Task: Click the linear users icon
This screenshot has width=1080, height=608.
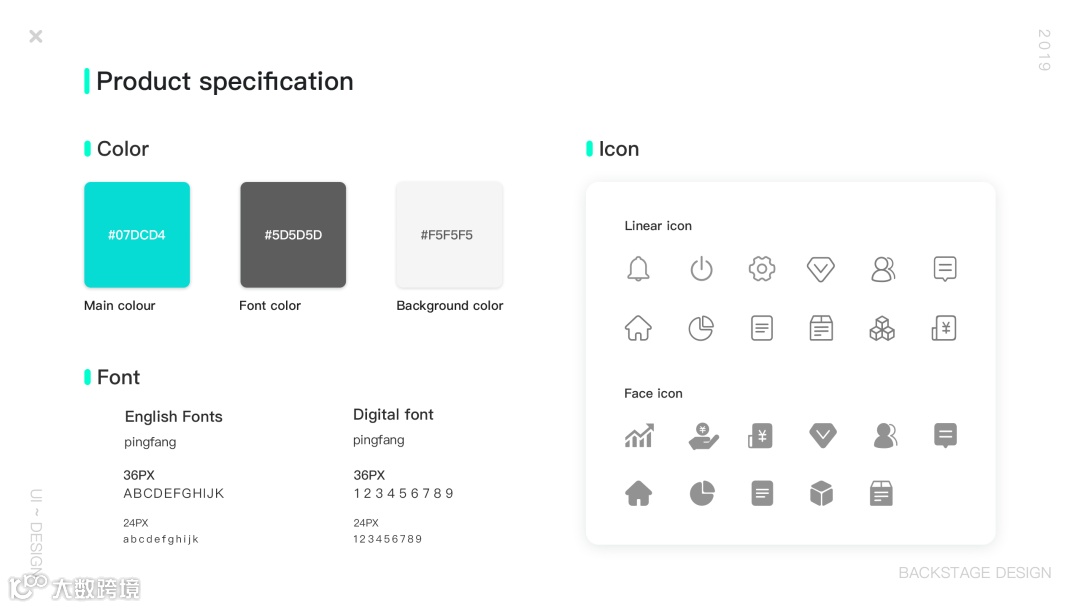Action: 883,269
